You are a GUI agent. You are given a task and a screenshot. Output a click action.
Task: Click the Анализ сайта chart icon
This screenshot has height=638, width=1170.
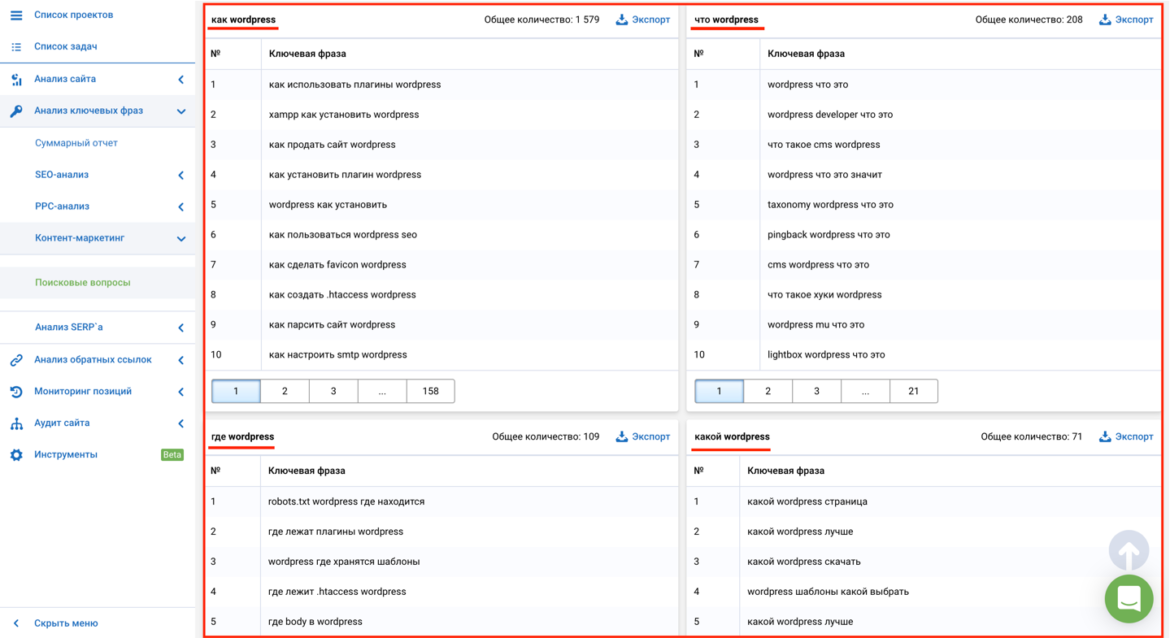(x=16, y=79)
